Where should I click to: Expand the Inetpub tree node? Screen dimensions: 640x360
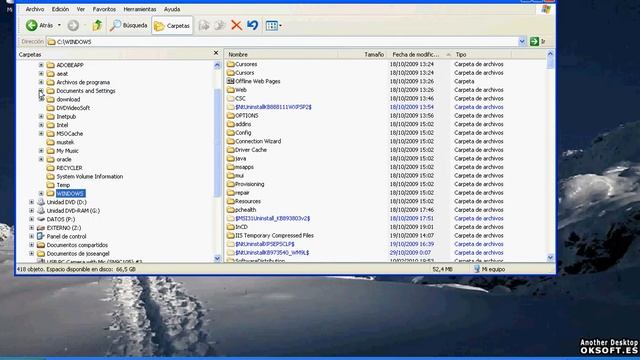point(41,116)
